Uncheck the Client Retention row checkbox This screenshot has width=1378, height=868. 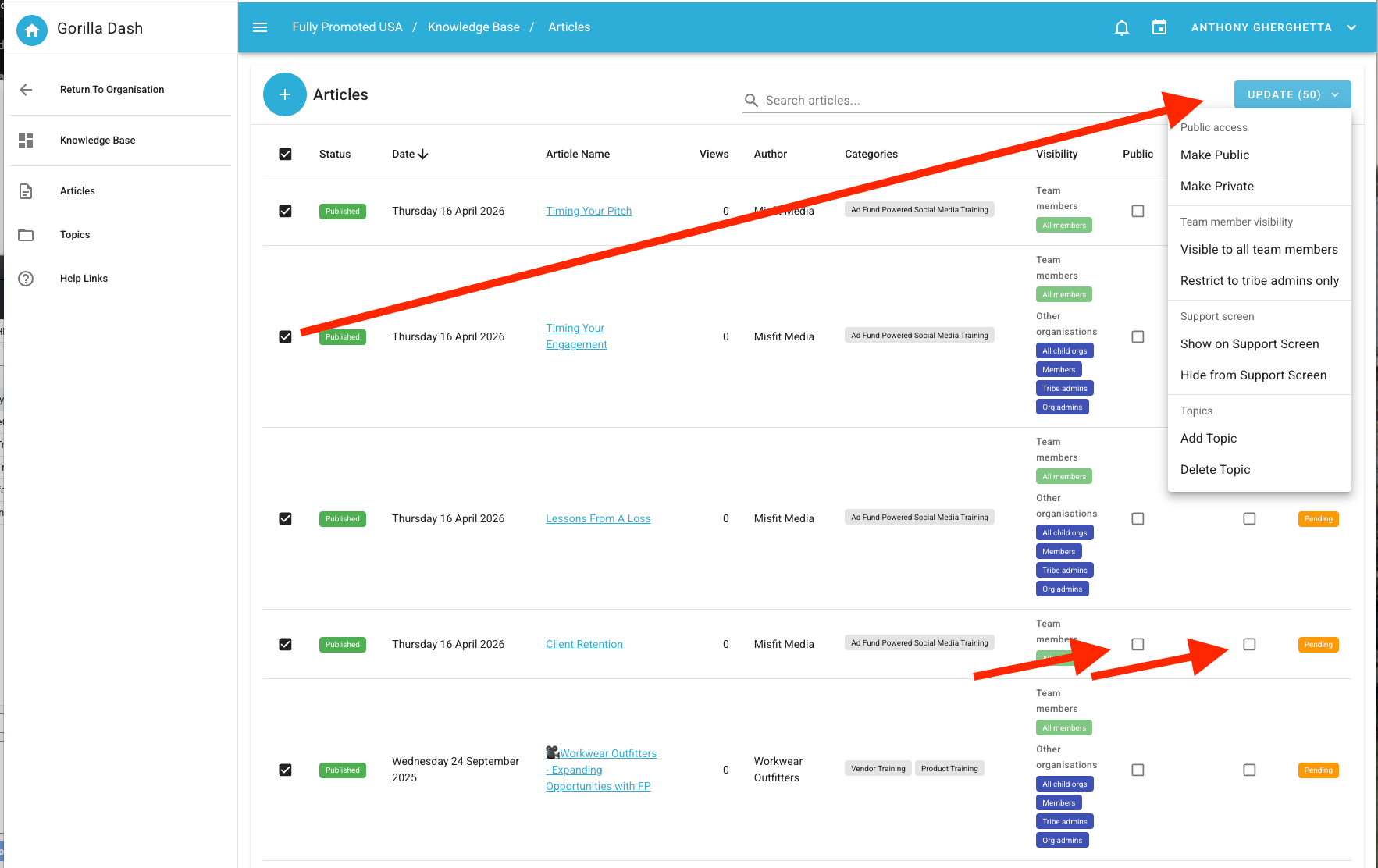(285, 645)
